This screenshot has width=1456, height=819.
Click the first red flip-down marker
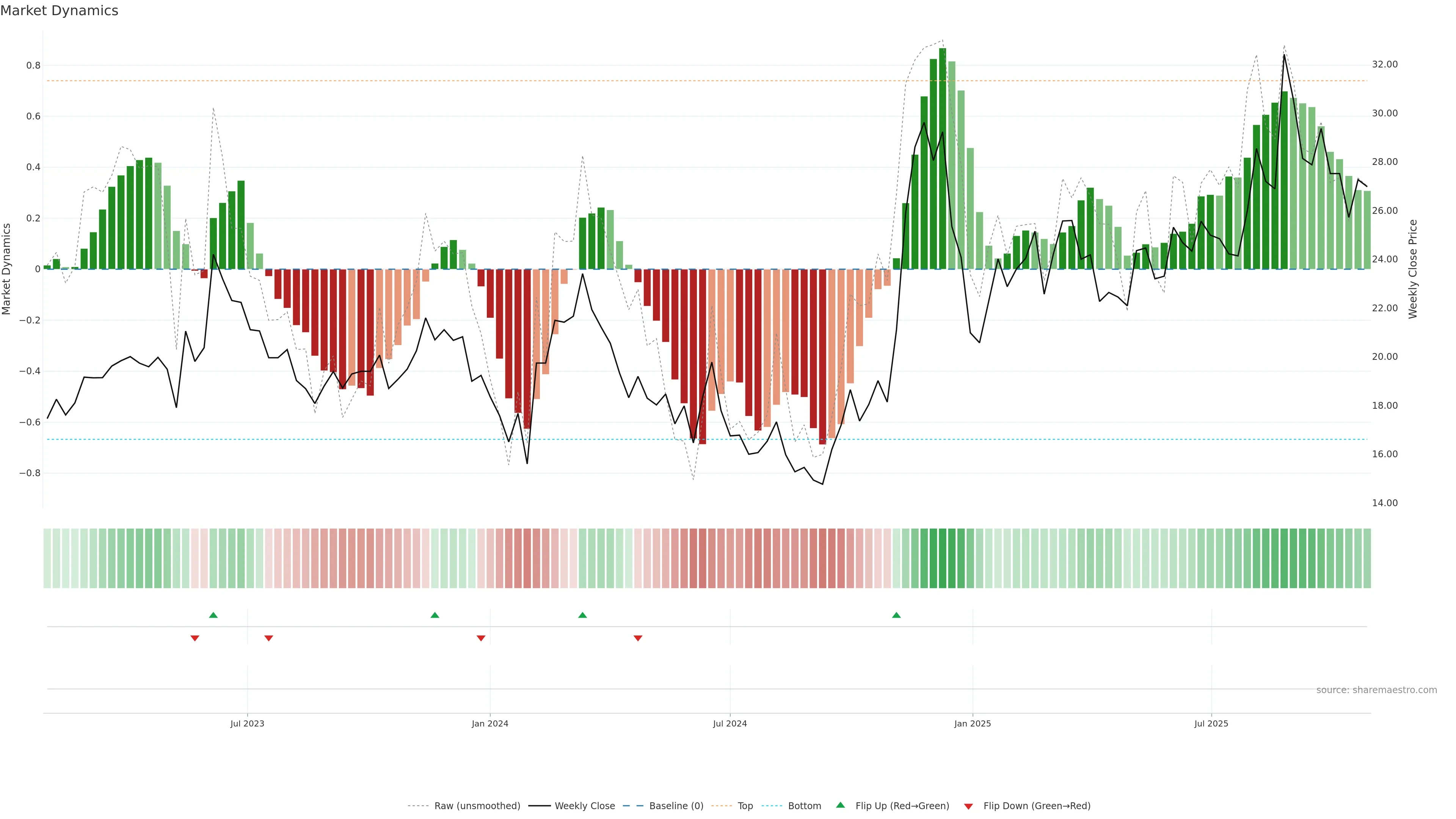(195, 638)
